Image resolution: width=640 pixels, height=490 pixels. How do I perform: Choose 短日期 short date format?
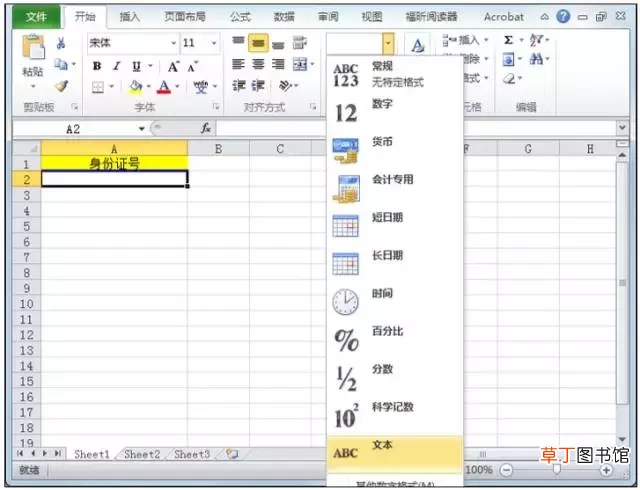coord(395,226)
